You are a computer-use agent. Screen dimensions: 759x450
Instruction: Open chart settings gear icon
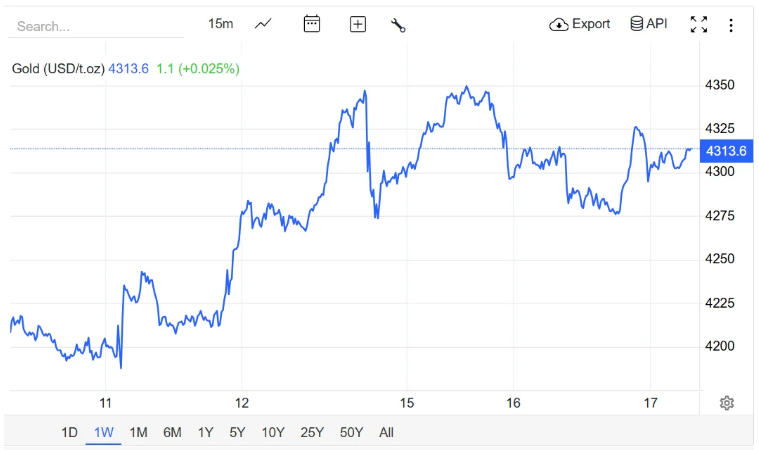pyautogui.click(x=727, y=402)
